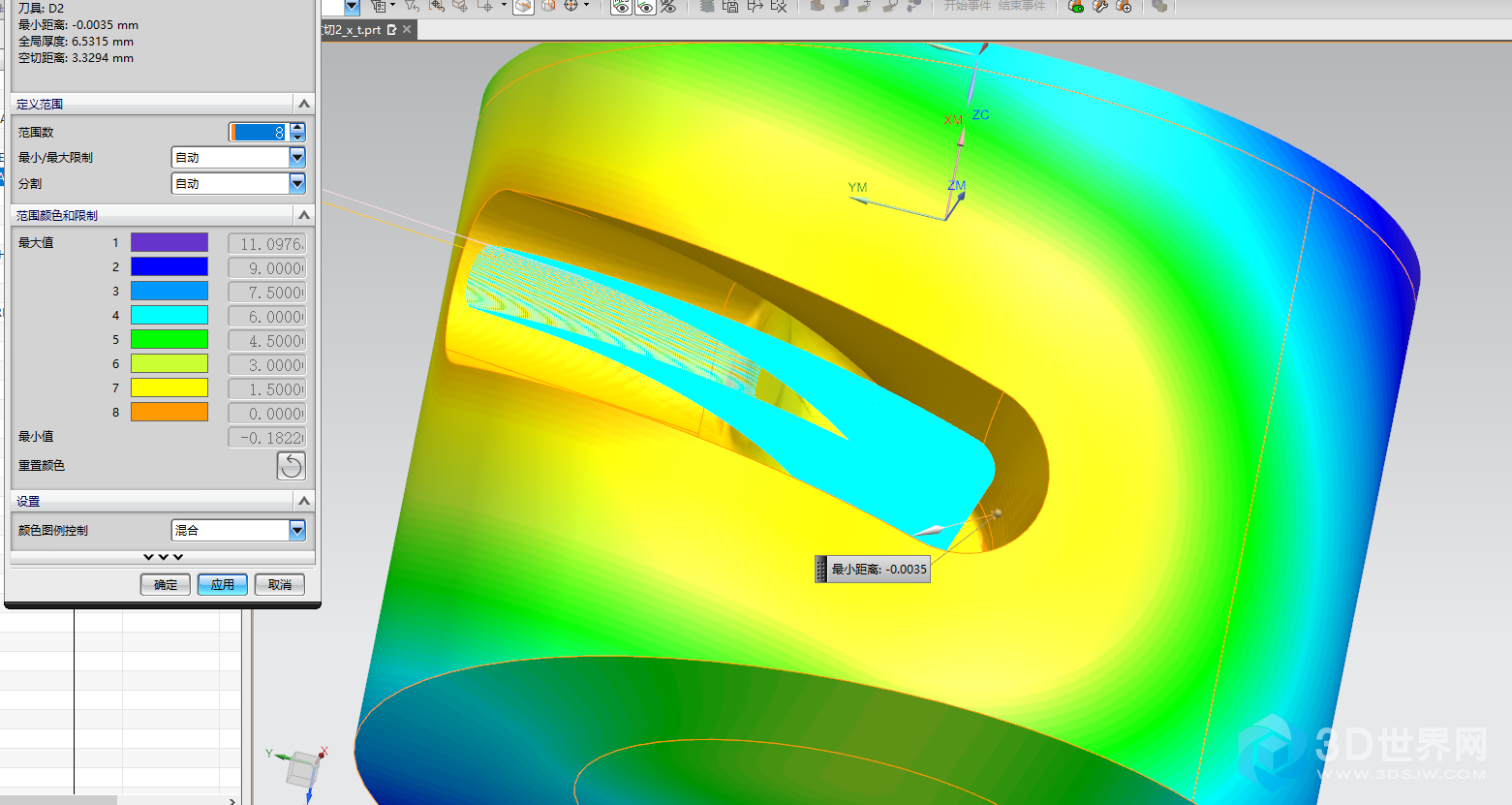Click the orange box view icon beside rendering style
Image resolution: width=1512 pixels, height=805 pixels.
pyautogui.click(x=547, y=7)
